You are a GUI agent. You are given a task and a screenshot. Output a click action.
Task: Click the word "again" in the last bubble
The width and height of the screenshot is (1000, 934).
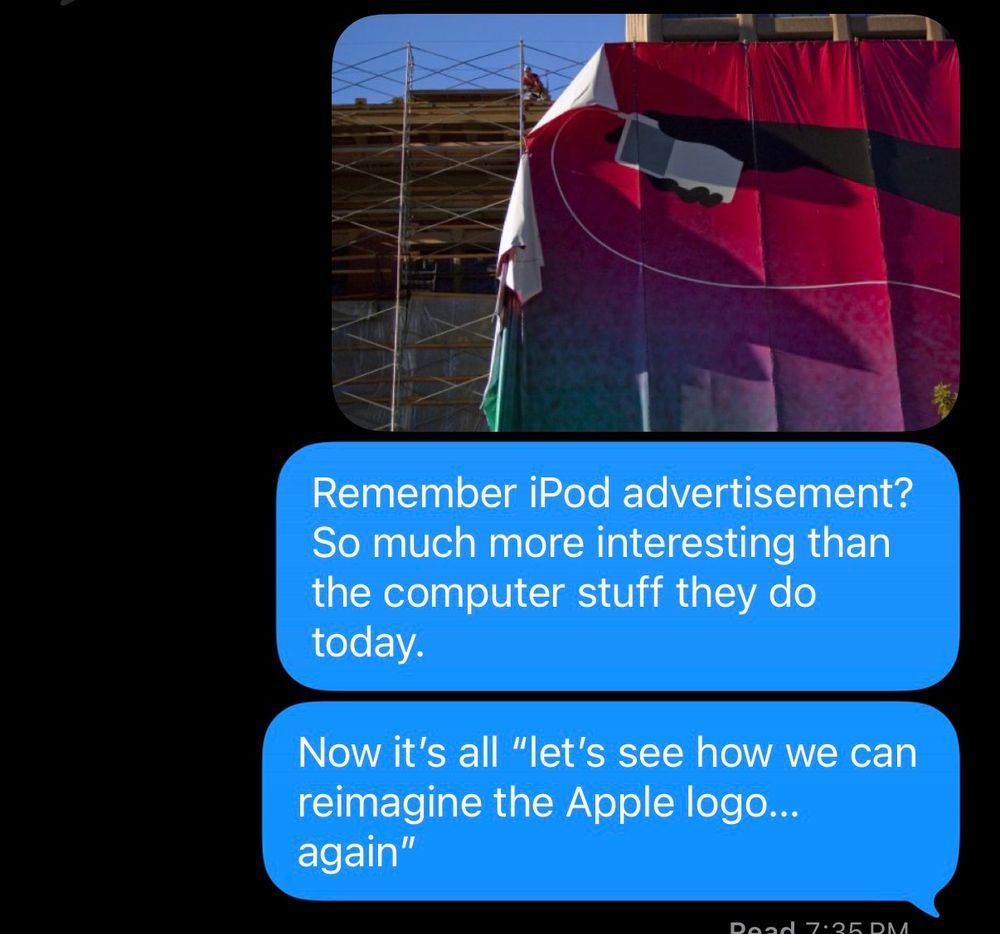pyautogui.click(x=348, y=853)
